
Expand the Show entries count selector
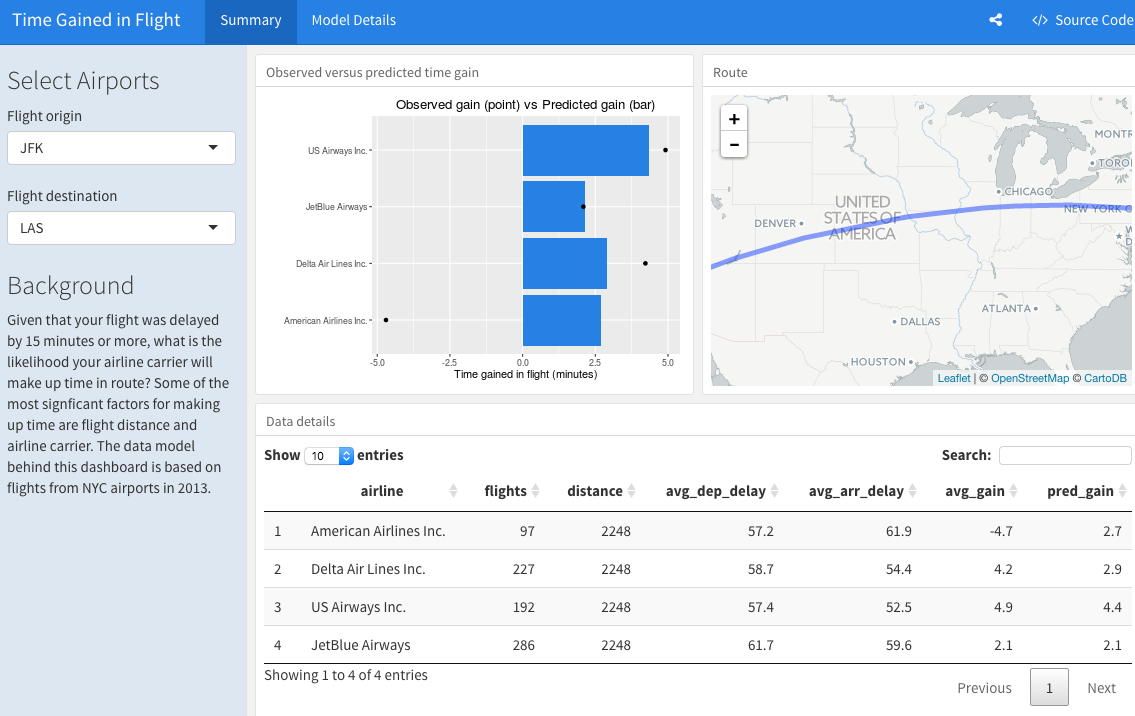click(x=330, y=456)
